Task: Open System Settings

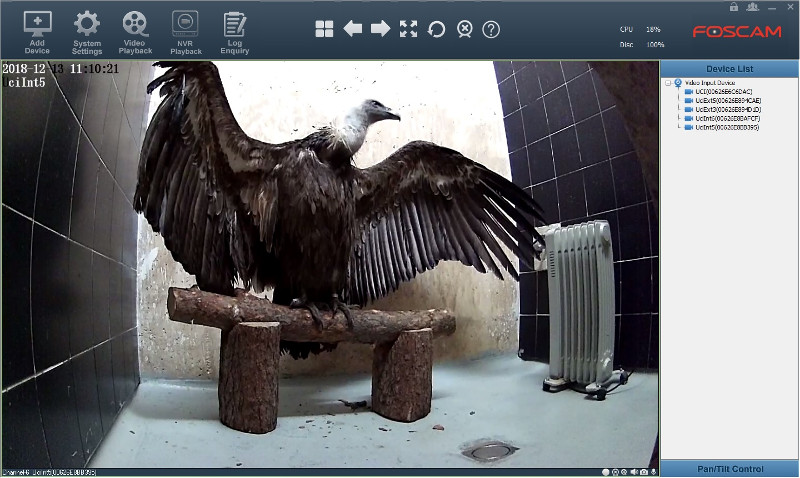Action: pos(87,33)
